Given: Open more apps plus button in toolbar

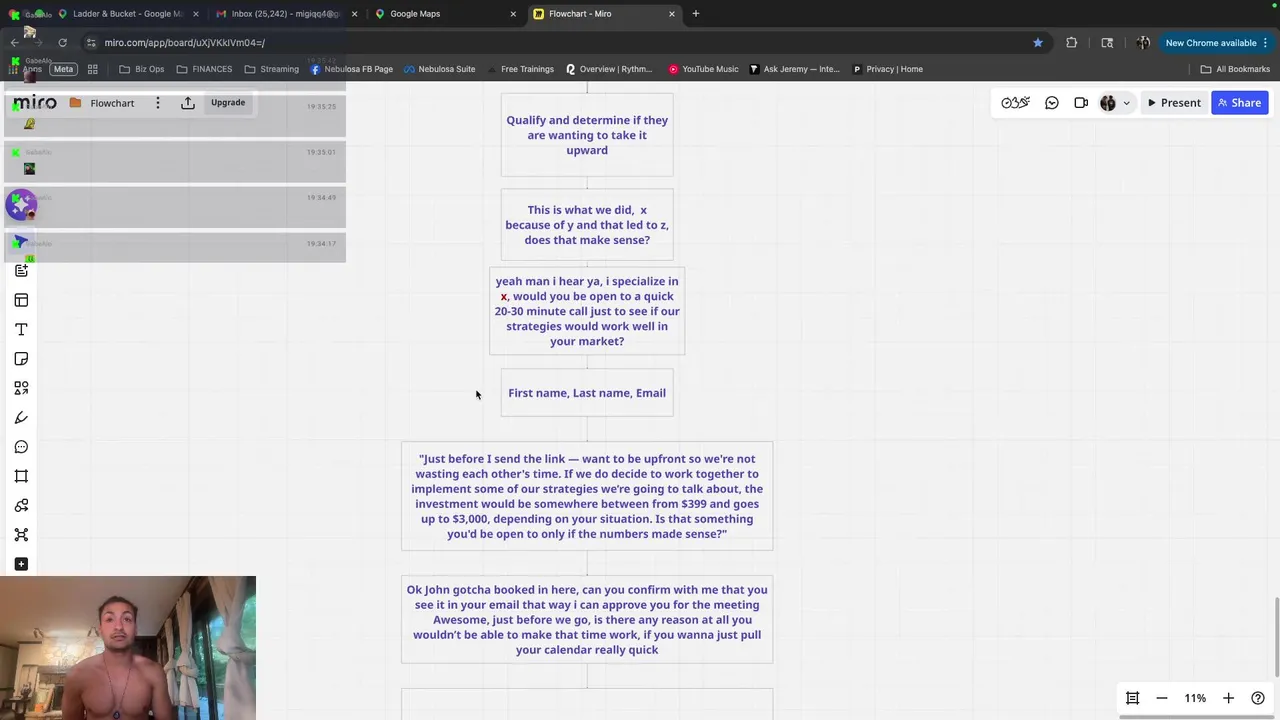Looking at the screenshot, I should coord(21,564).
